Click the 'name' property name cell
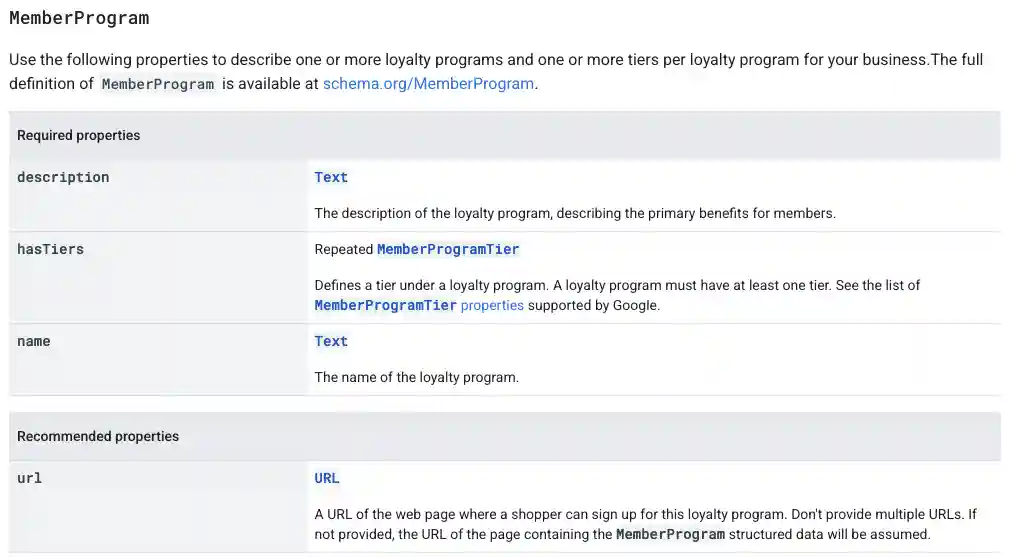This screenshot has width=1015, height=557. 33,341
